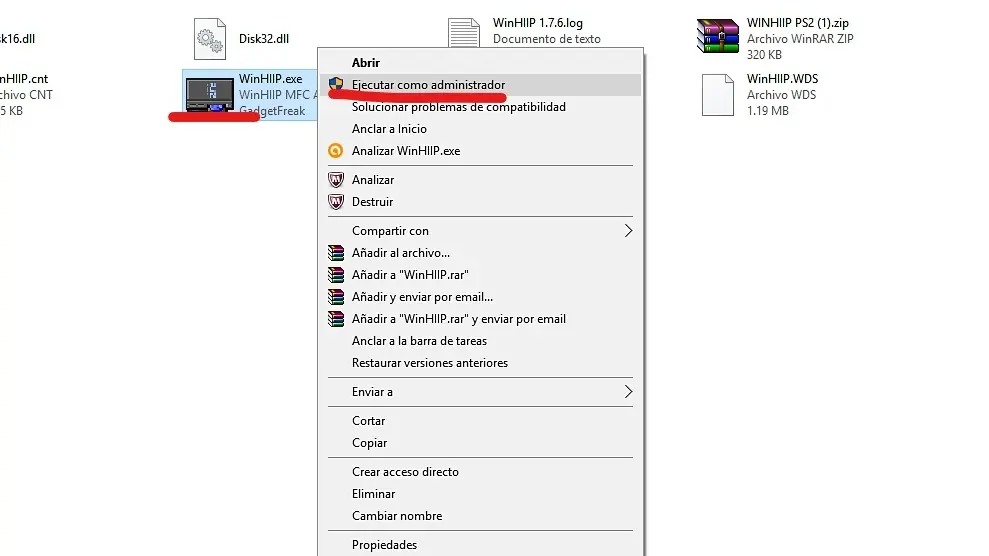Click the WinHIIP 1.7.6.log file name
The width and height of the screenshot is (989, 556).
[x=537, y=23]
